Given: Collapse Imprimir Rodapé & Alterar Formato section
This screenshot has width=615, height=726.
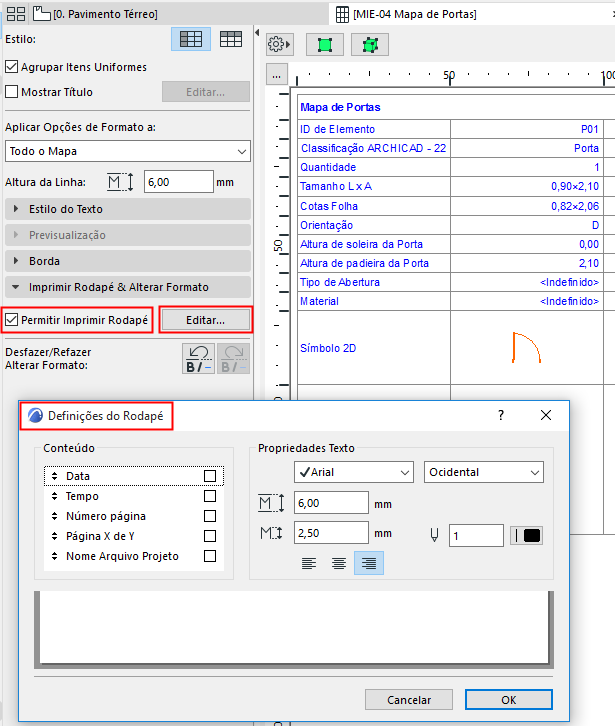Looking at the screenshot, I should pos(128,287).
